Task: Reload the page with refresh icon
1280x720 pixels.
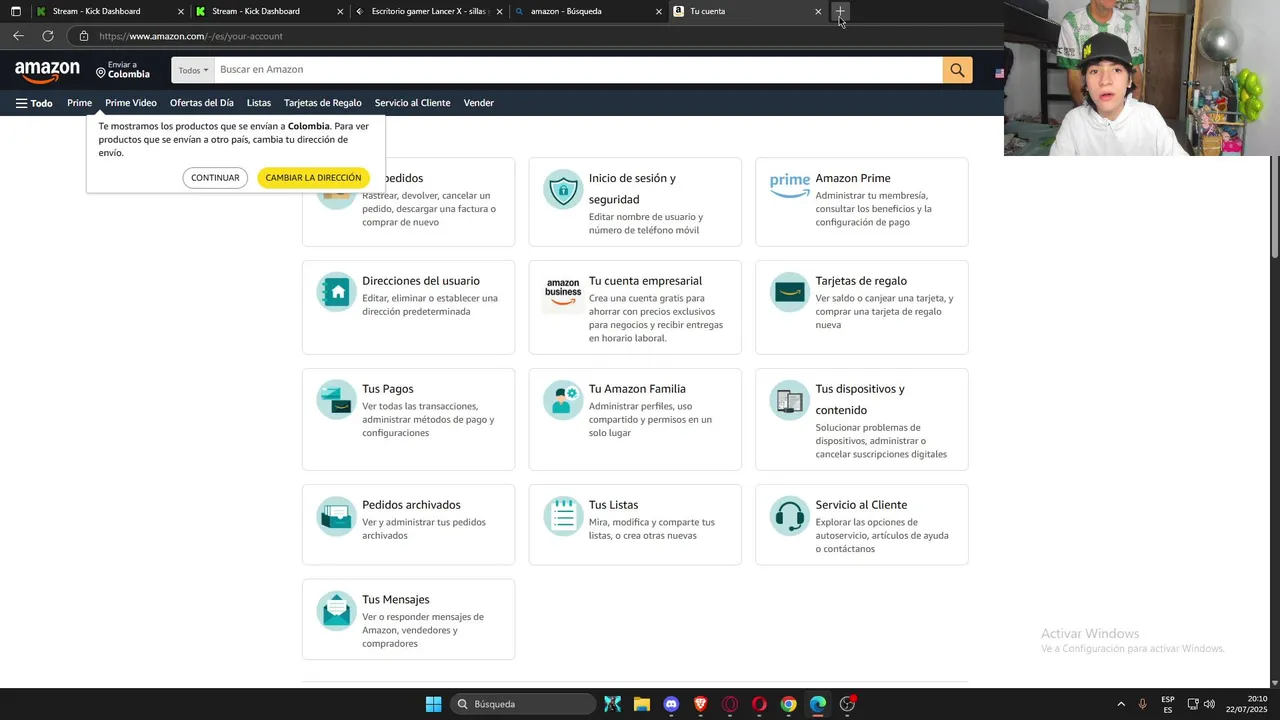Action: [47, 36]
